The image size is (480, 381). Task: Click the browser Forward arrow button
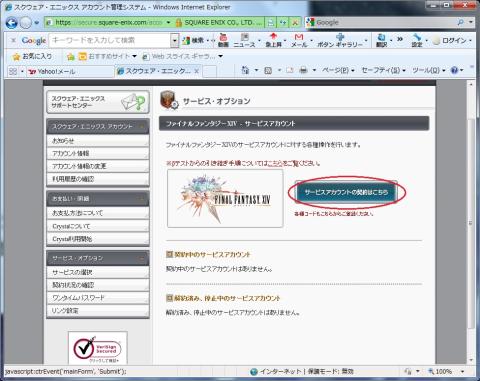tap(26, 23)
